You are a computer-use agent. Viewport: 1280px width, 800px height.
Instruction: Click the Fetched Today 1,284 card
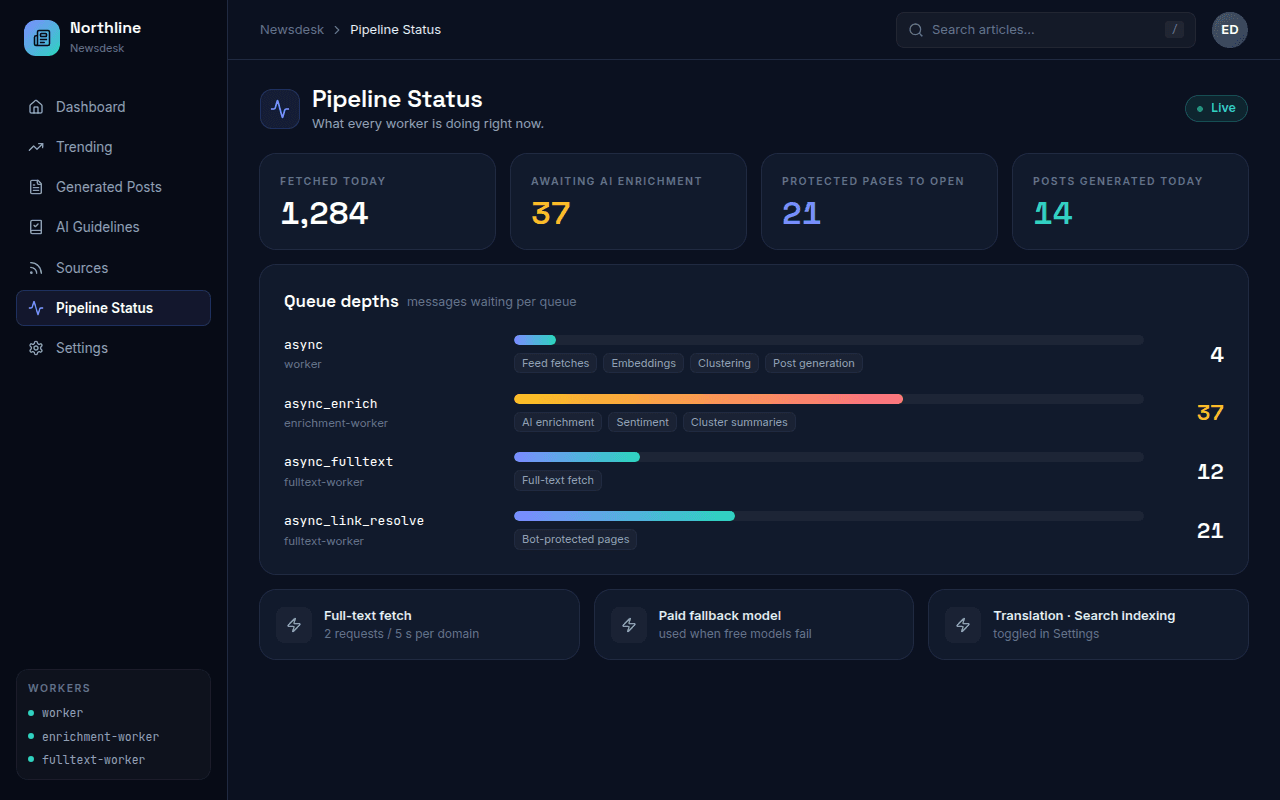coord(377,201)
